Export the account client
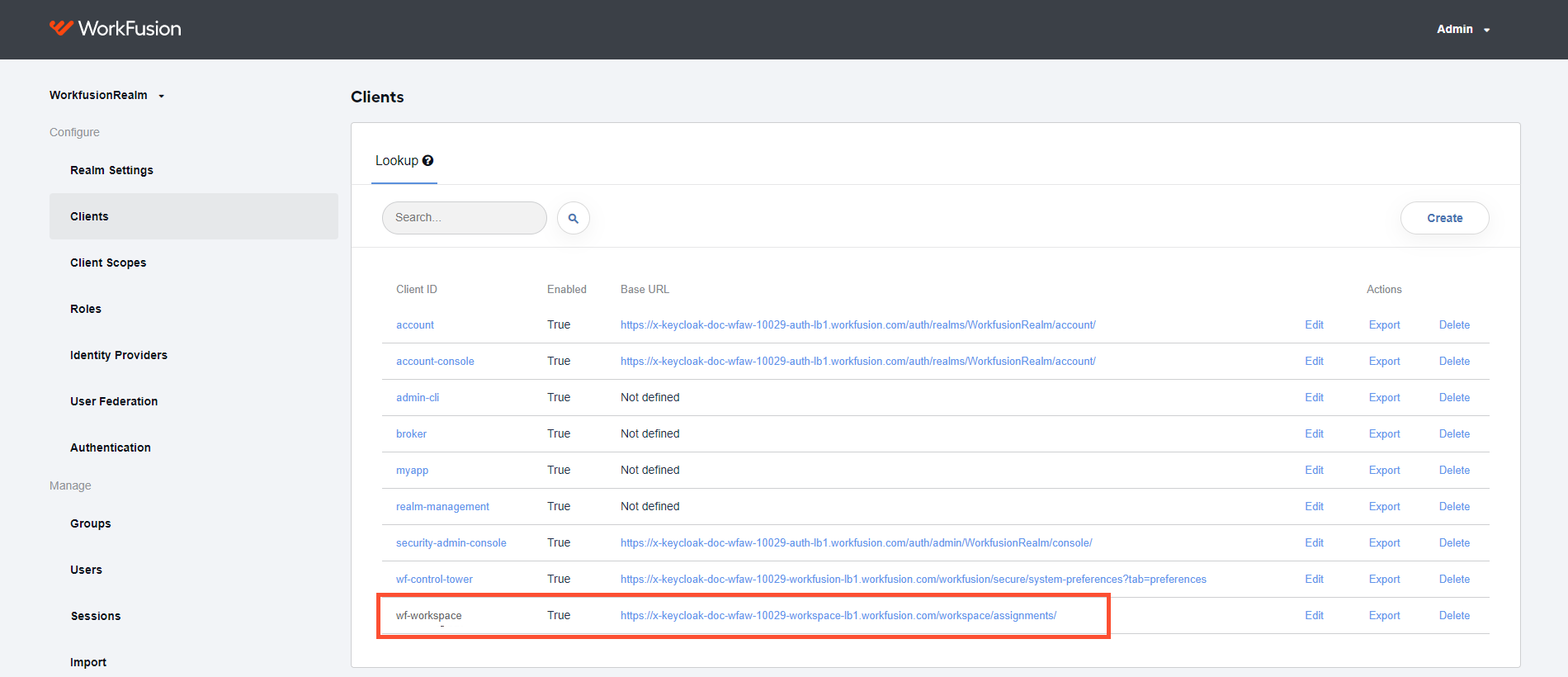Screen dimensions: 1568x677 click(1384, 325)
